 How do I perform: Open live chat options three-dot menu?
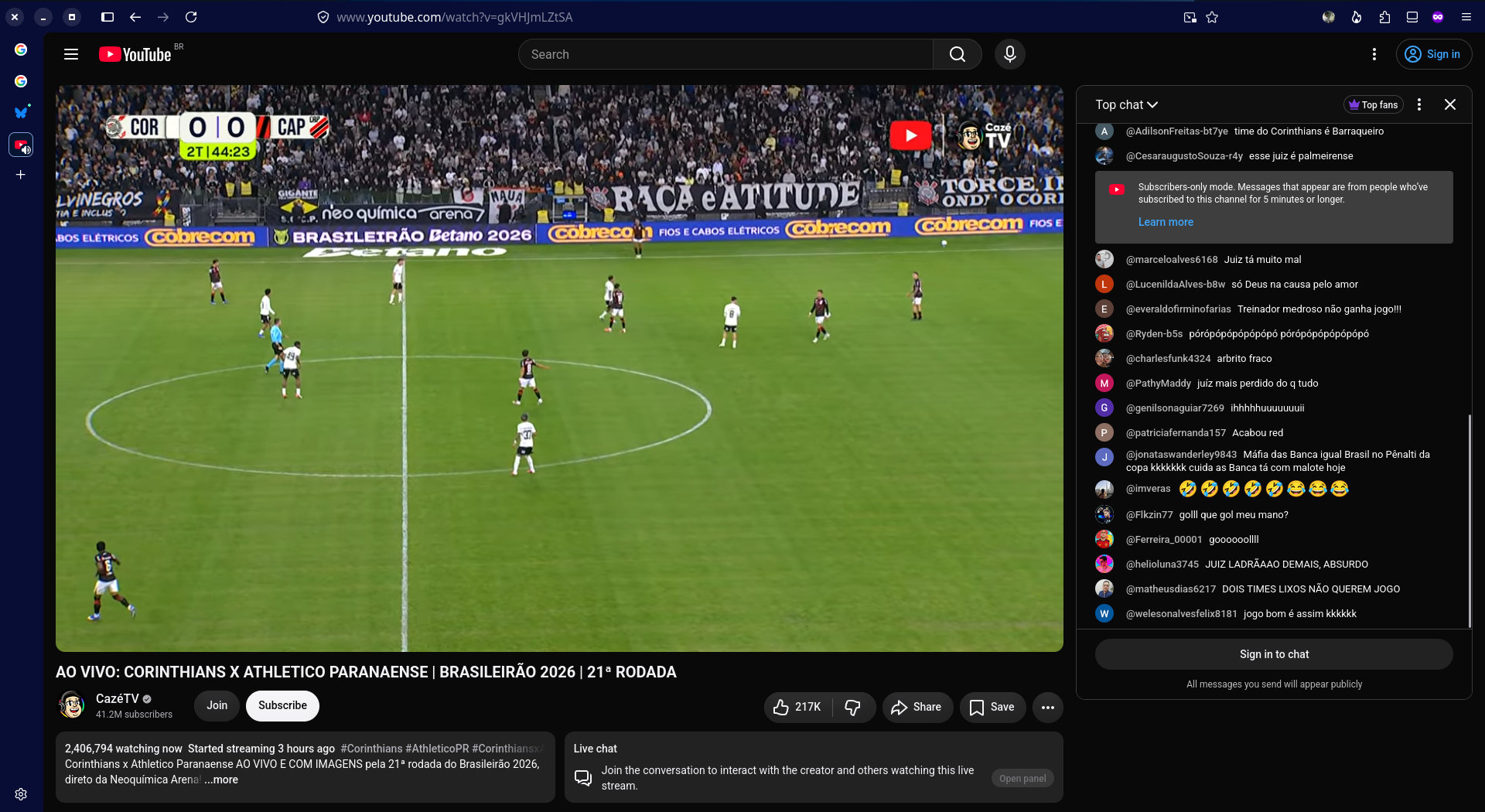pyautogui.click(x=1418, y=104)
